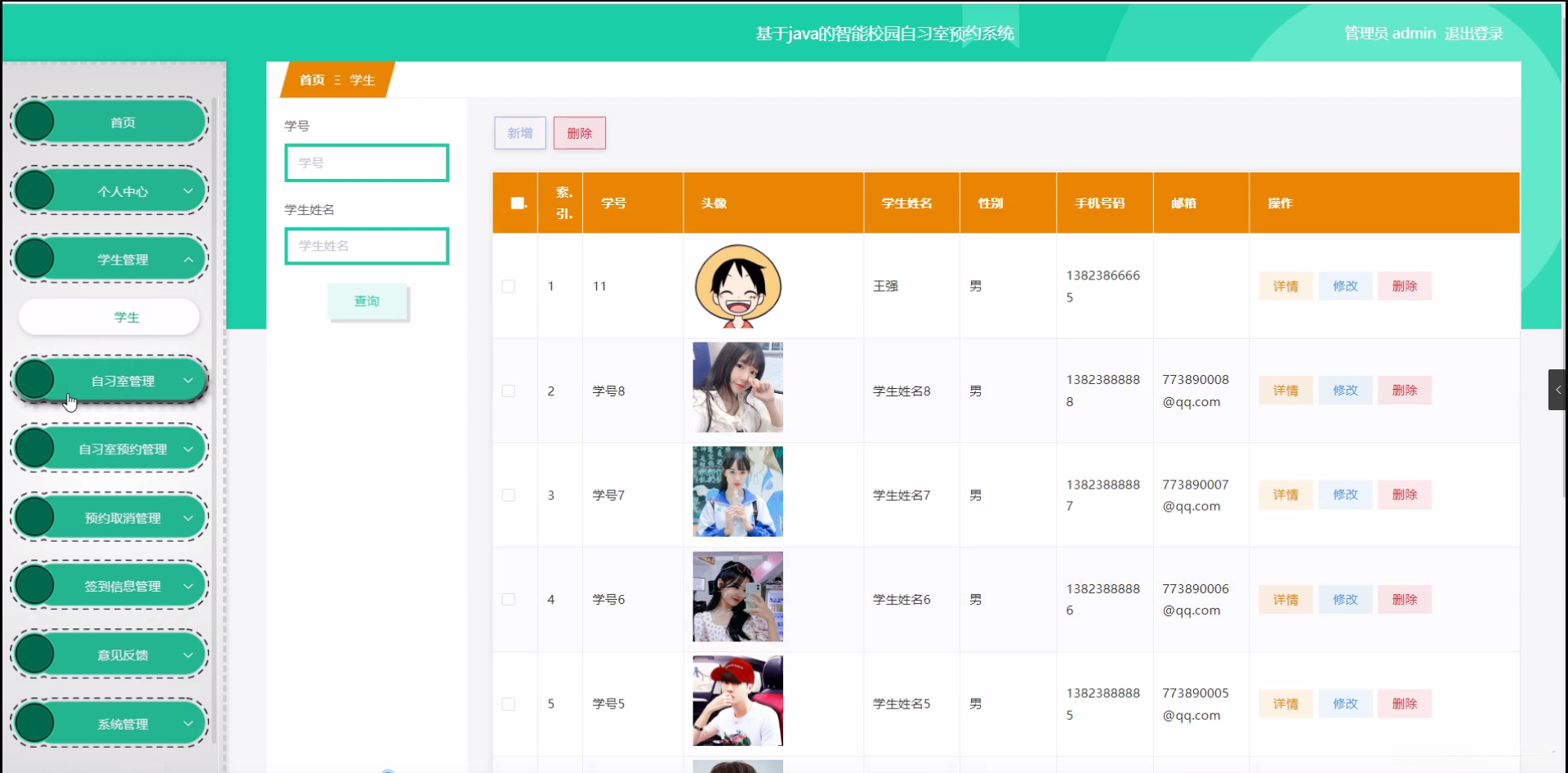Open 详情 for student 王强
This screenshot has width=1568, height=773.
pos(1285,286)
